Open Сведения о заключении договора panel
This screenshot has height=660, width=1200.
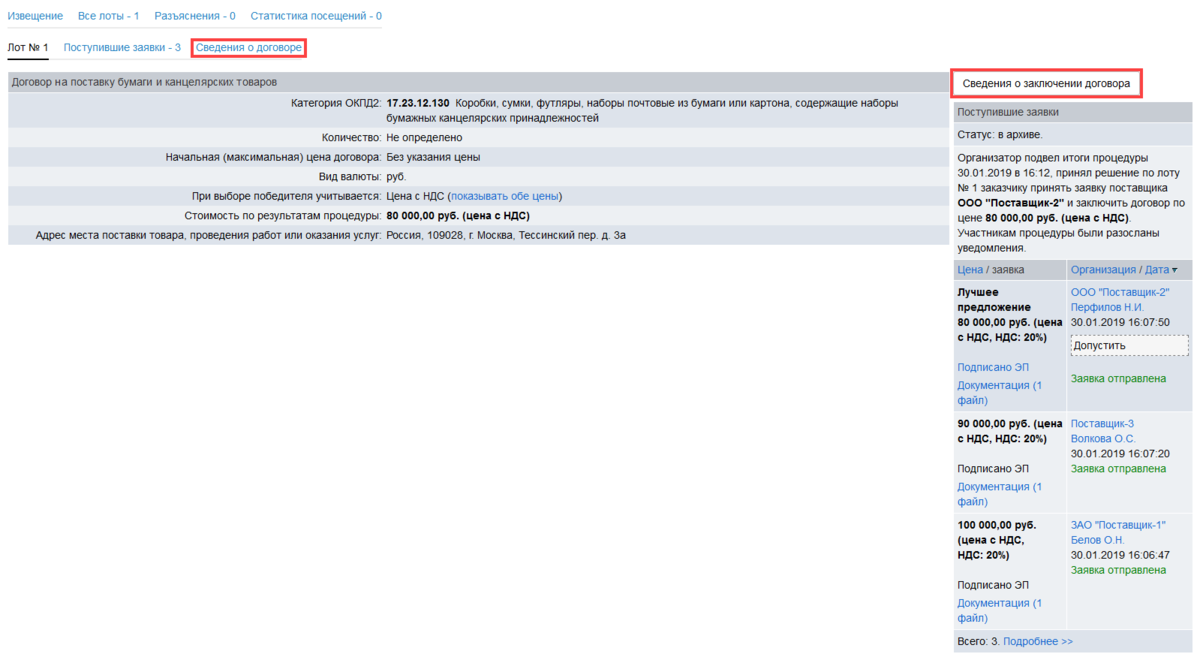[1046, 84]
